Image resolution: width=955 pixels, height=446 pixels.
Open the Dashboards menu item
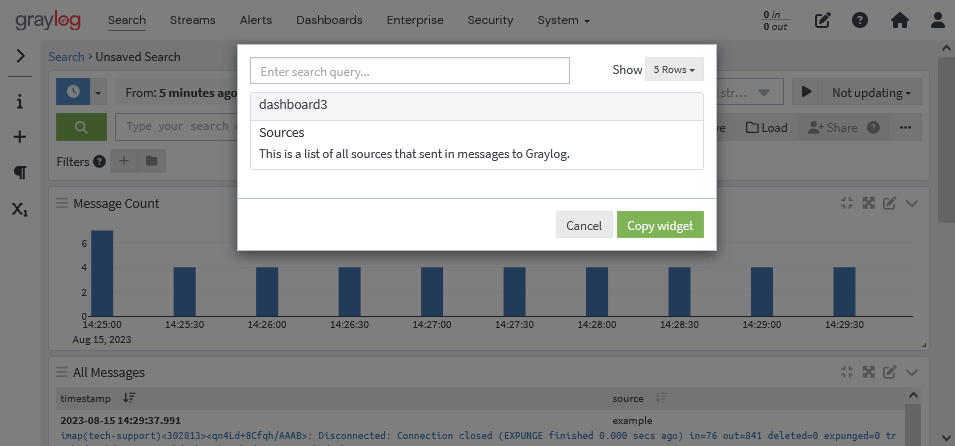tap(329, 20)
